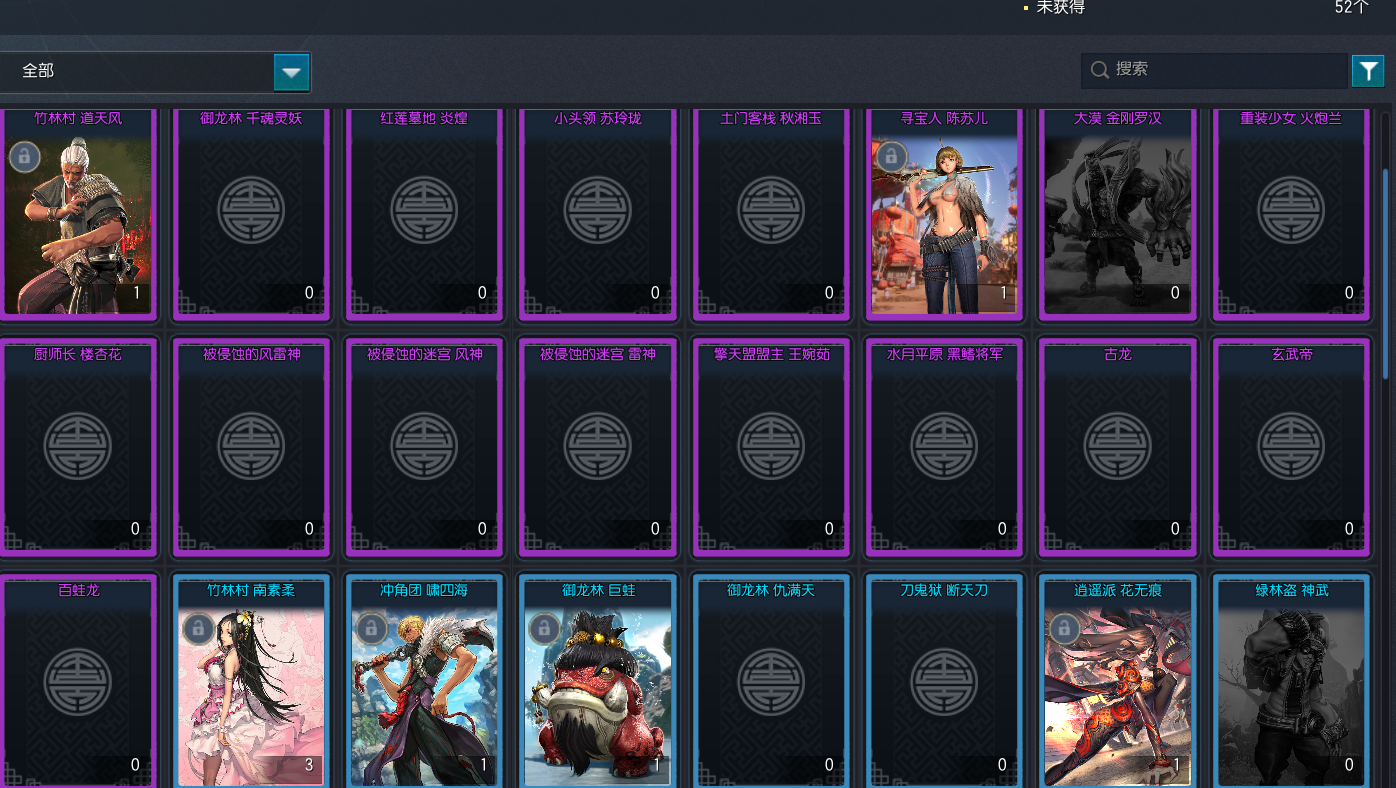
Task: Click the empty emblem on 水月平原 黑鳍将军 card
Action: (944, 446)
